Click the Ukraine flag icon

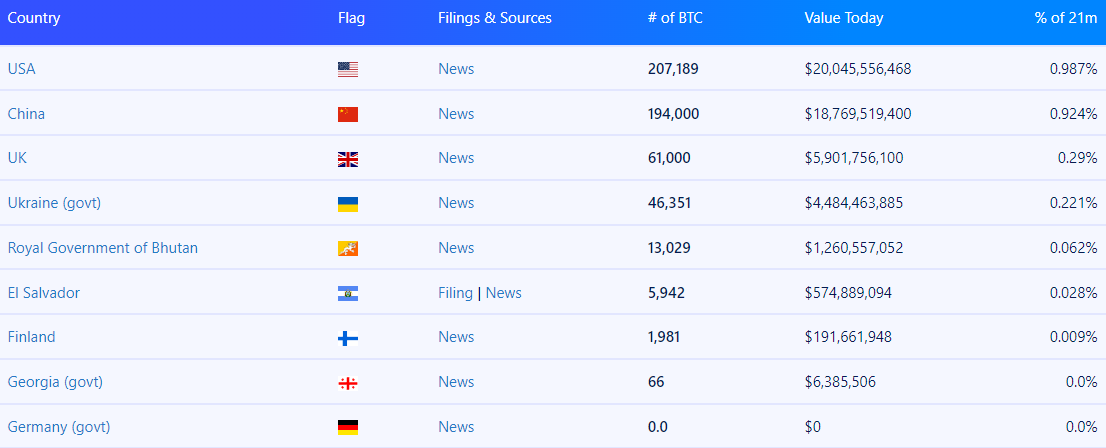347,204
